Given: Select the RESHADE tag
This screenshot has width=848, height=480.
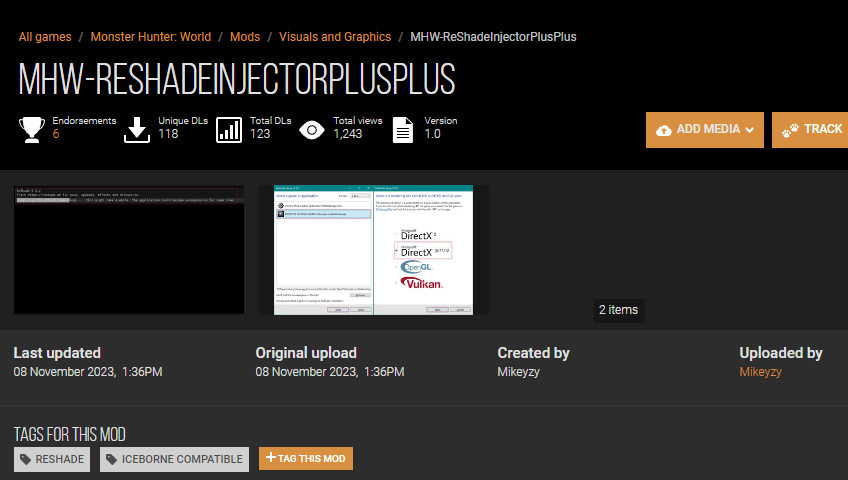Looking at the screenshot, I should (52, 459).
